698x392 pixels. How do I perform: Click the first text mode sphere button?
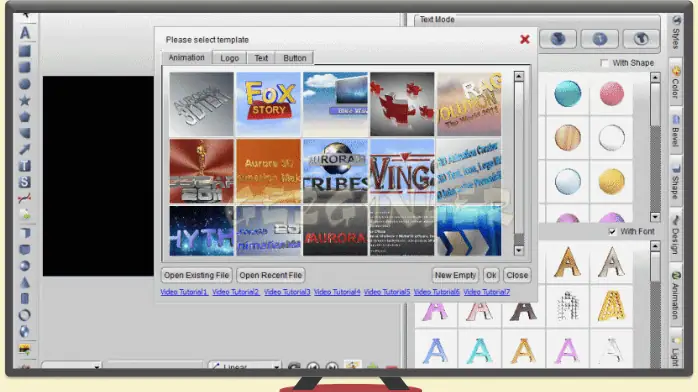click(558, 39)
